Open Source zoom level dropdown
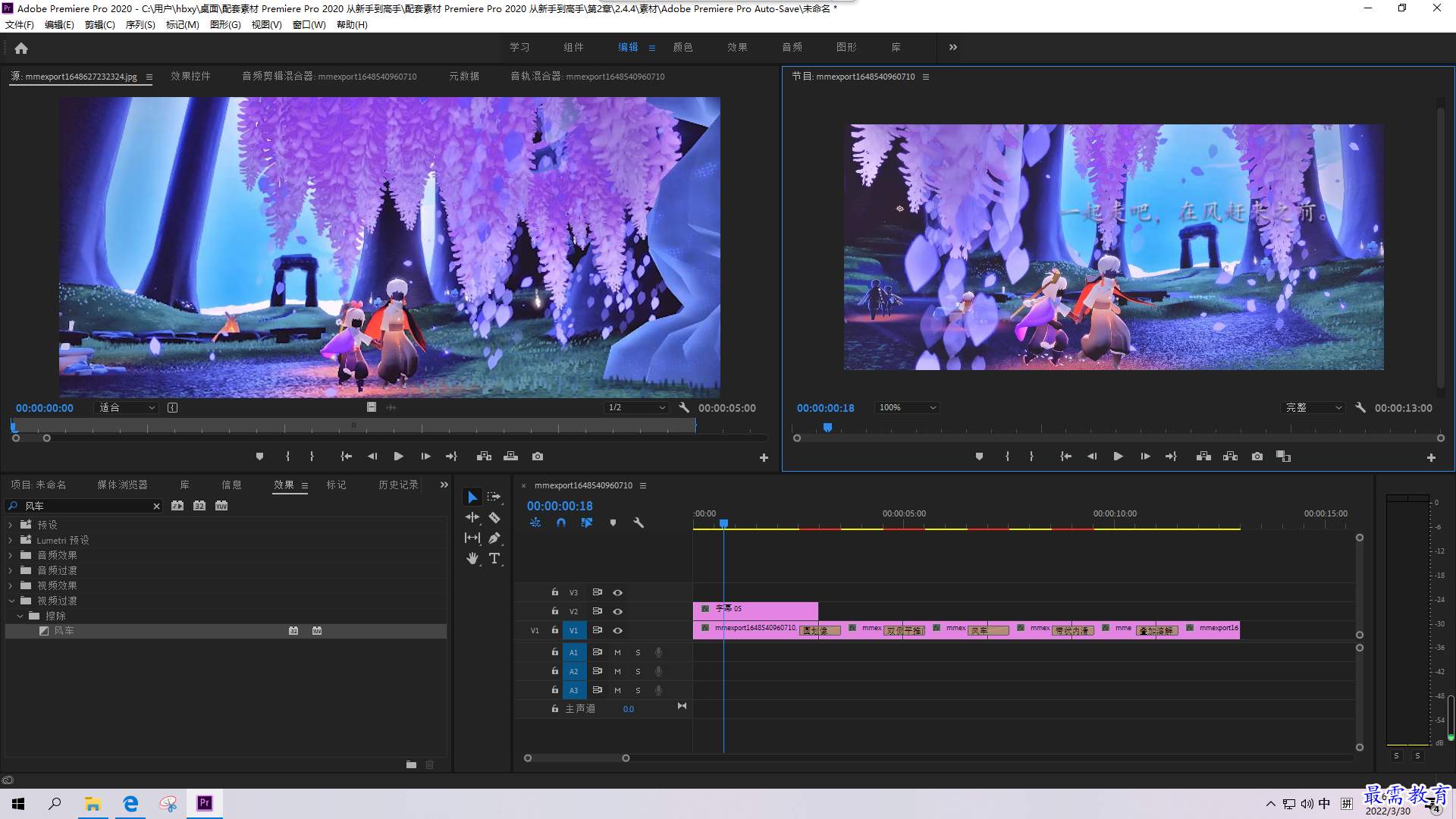This screenshot has height=819, width=1456. pyautogui.click(x=127, y=407)
